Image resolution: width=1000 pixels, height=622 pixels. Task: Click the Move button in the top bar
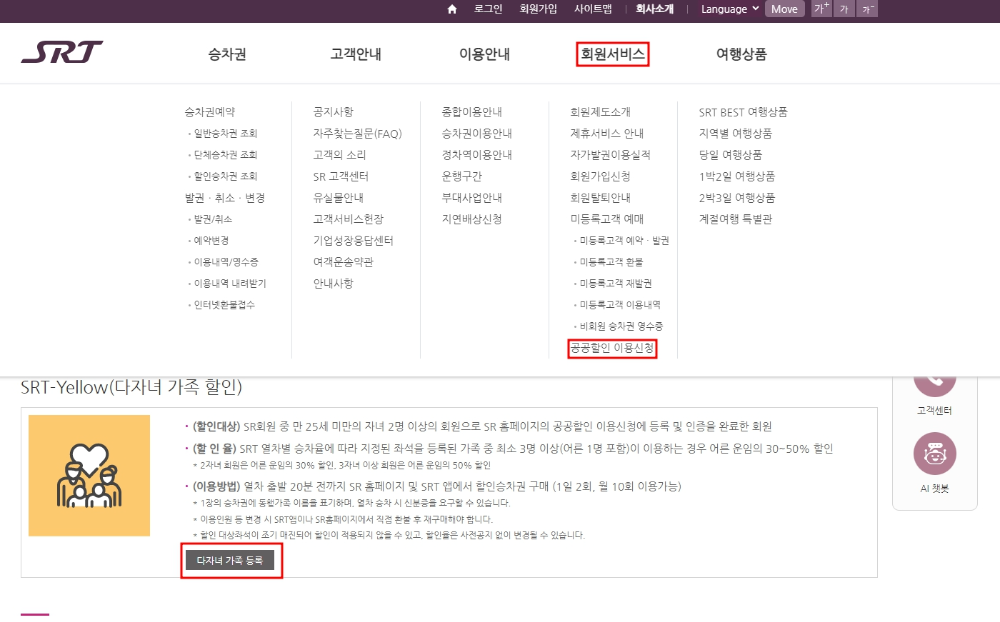coord(784,9)
